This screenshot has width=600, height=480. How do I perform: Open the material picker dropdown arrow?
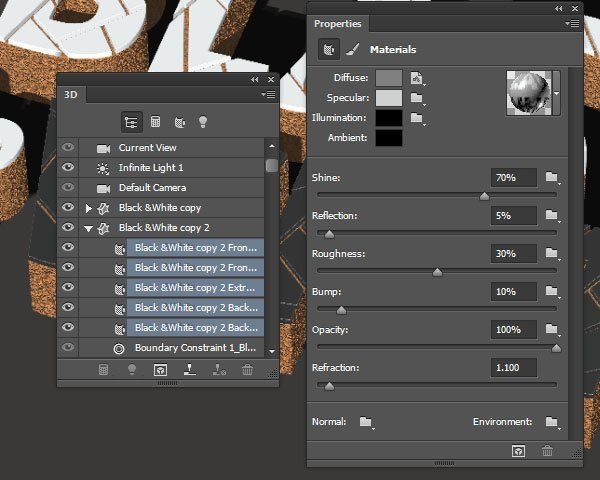[557, 93]
